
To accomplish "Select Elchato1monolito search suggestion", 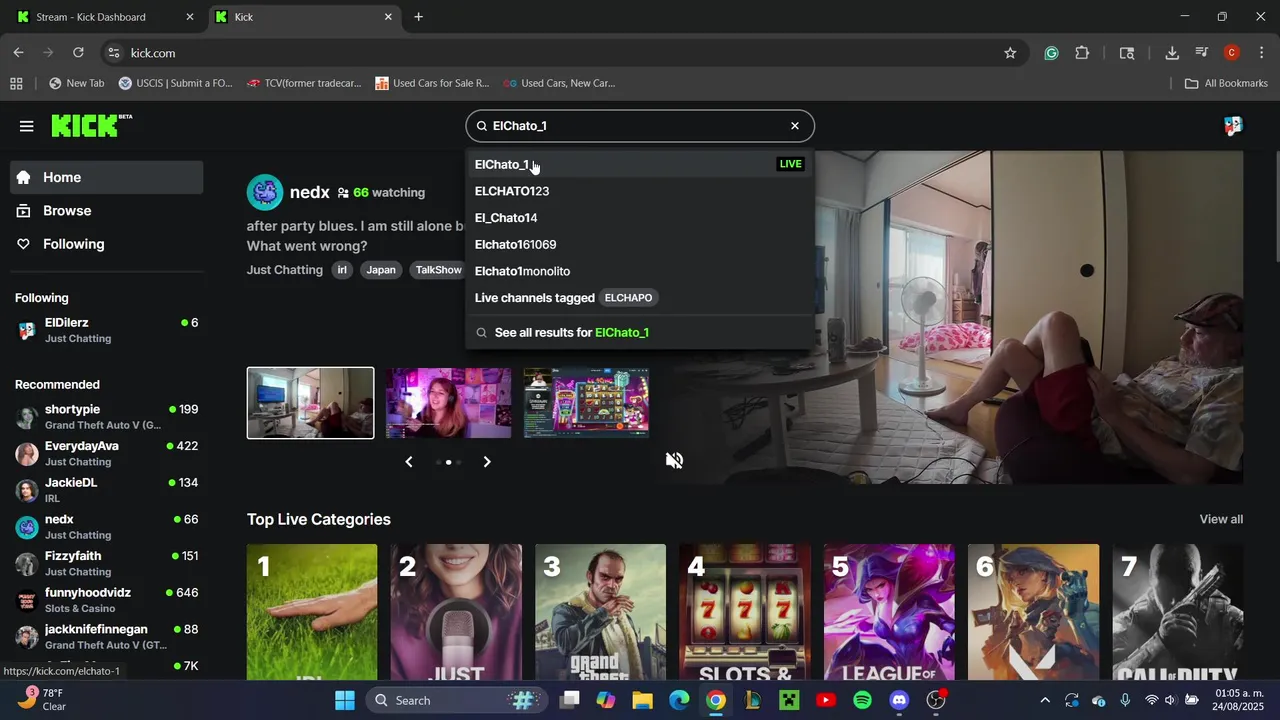I will pyautogui.click(x=640, y=271).
